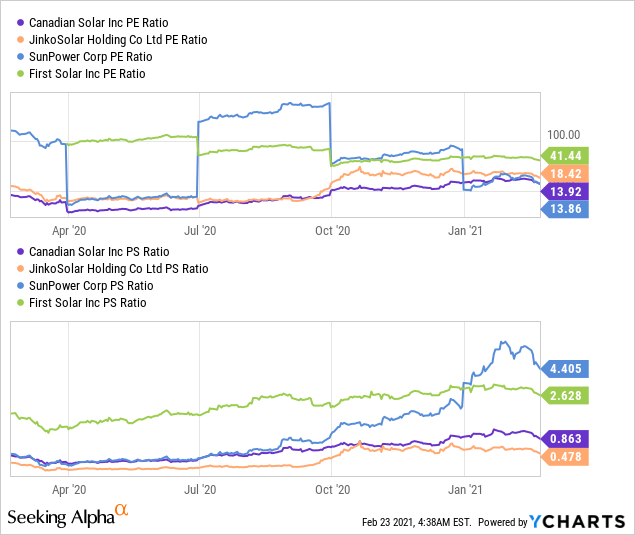This screenshot has height=535, width=635.
Task: Click the purple 0.863 PS value tag
Action: click(x=565, y=439)
